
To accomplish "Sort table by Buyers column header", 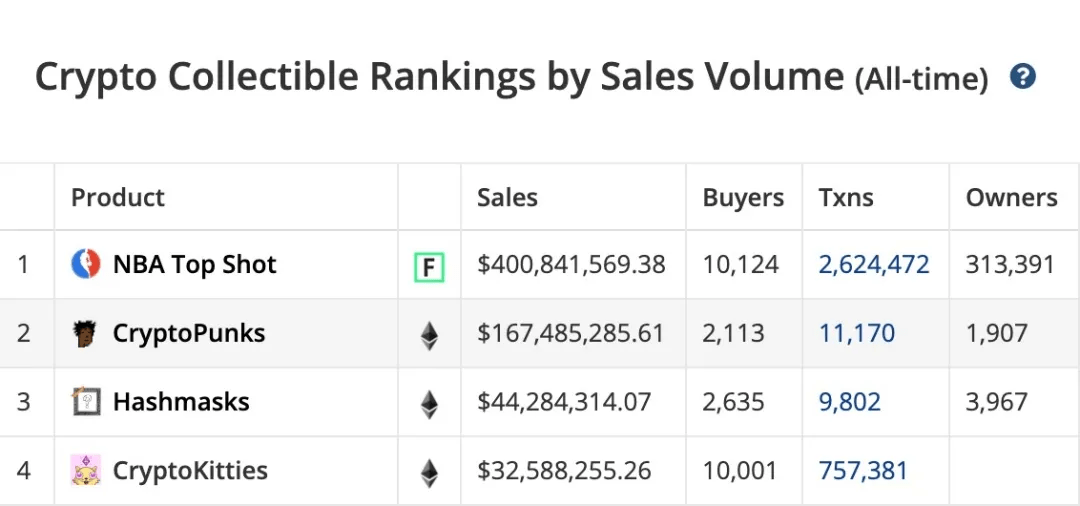I will click(x=743, y=198).
